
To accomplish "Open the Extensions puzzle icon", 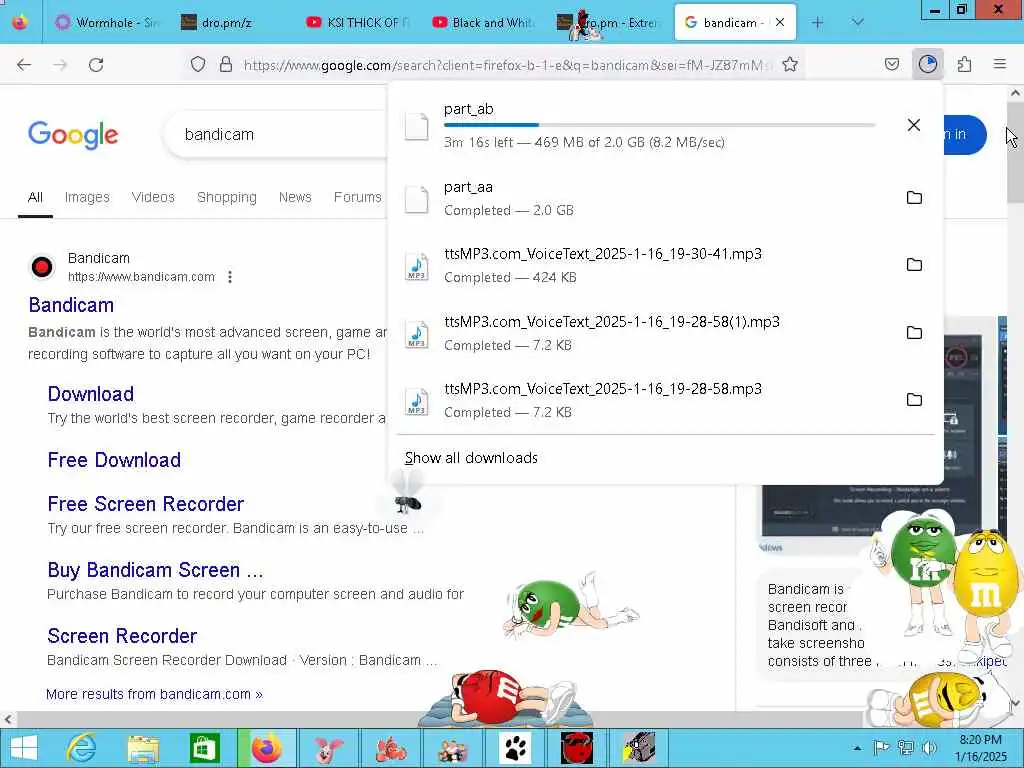I will 964,64.
